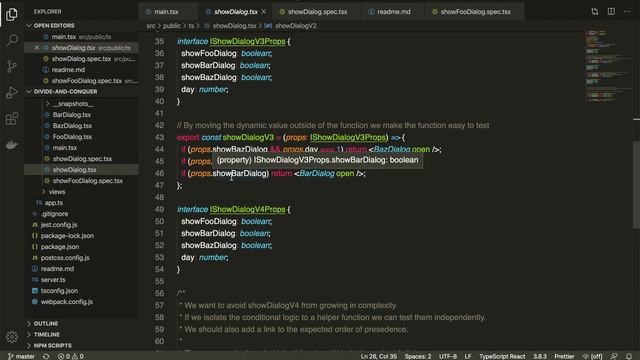Close the showDialog.tsx tab
Viewport: 640px width, 360px height.
click(x=264, y=12)
